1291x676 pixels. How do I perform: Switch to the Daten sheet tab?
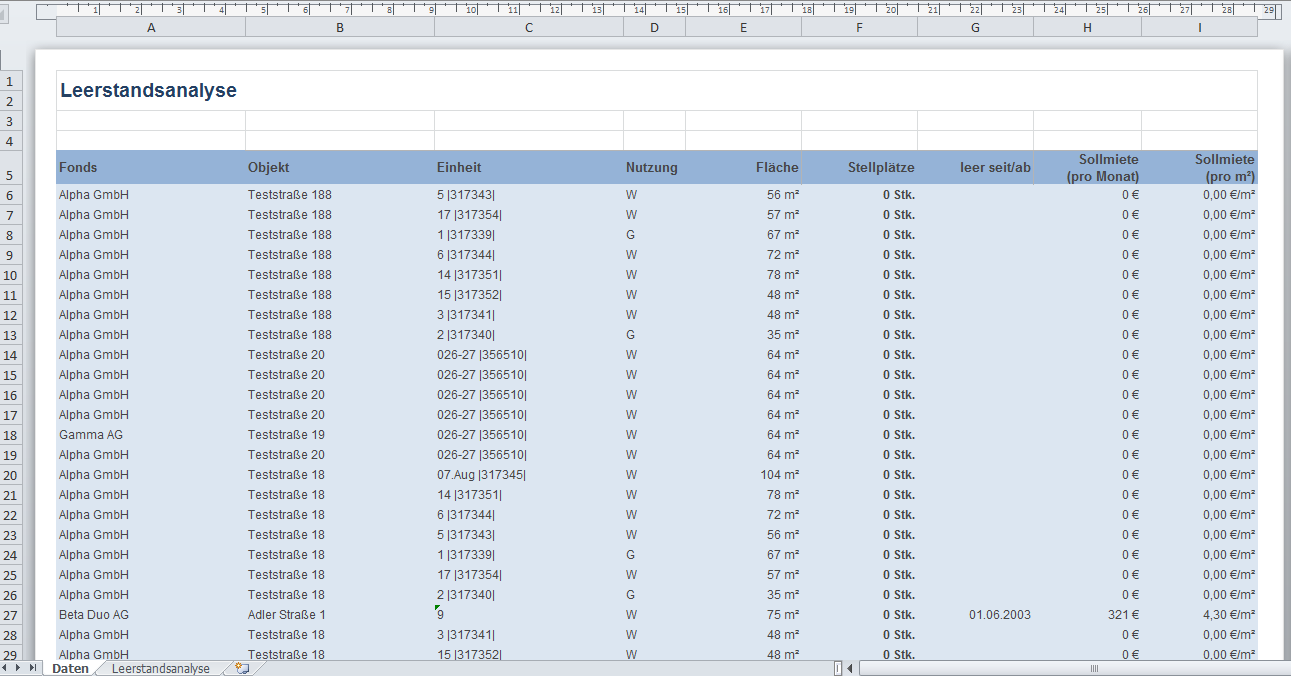click(70, 668)
